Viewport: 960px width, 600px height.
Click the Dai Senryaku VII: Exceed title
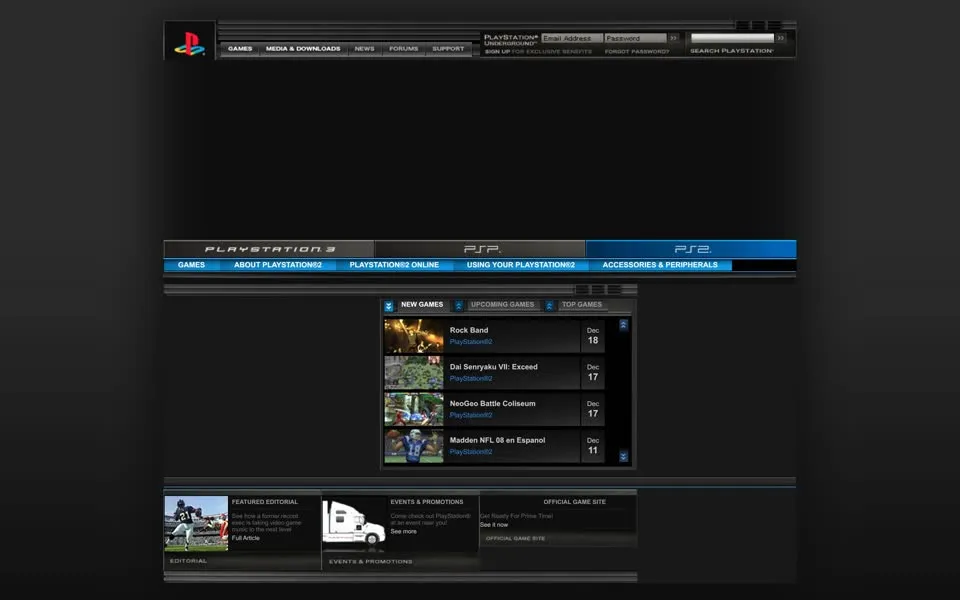pyautogui.click(x=493, y=367)
